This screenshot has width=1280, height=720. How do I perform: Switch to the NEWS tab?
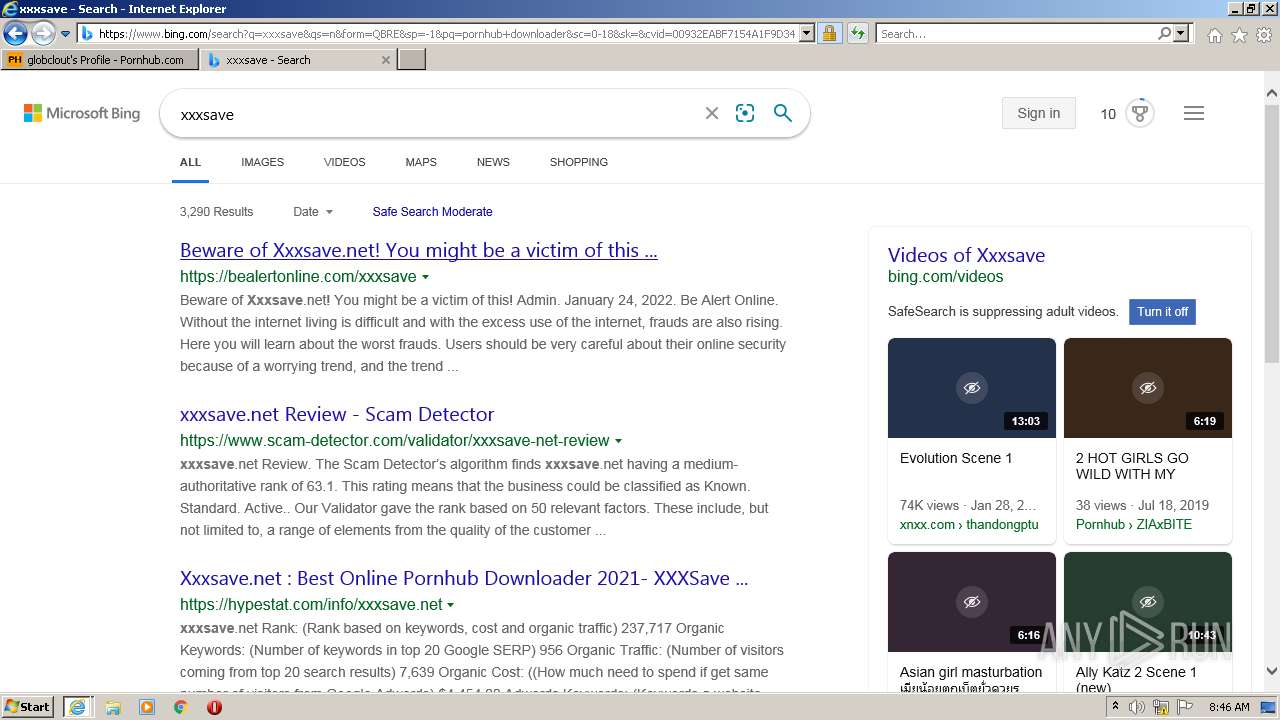coord(493,162)
